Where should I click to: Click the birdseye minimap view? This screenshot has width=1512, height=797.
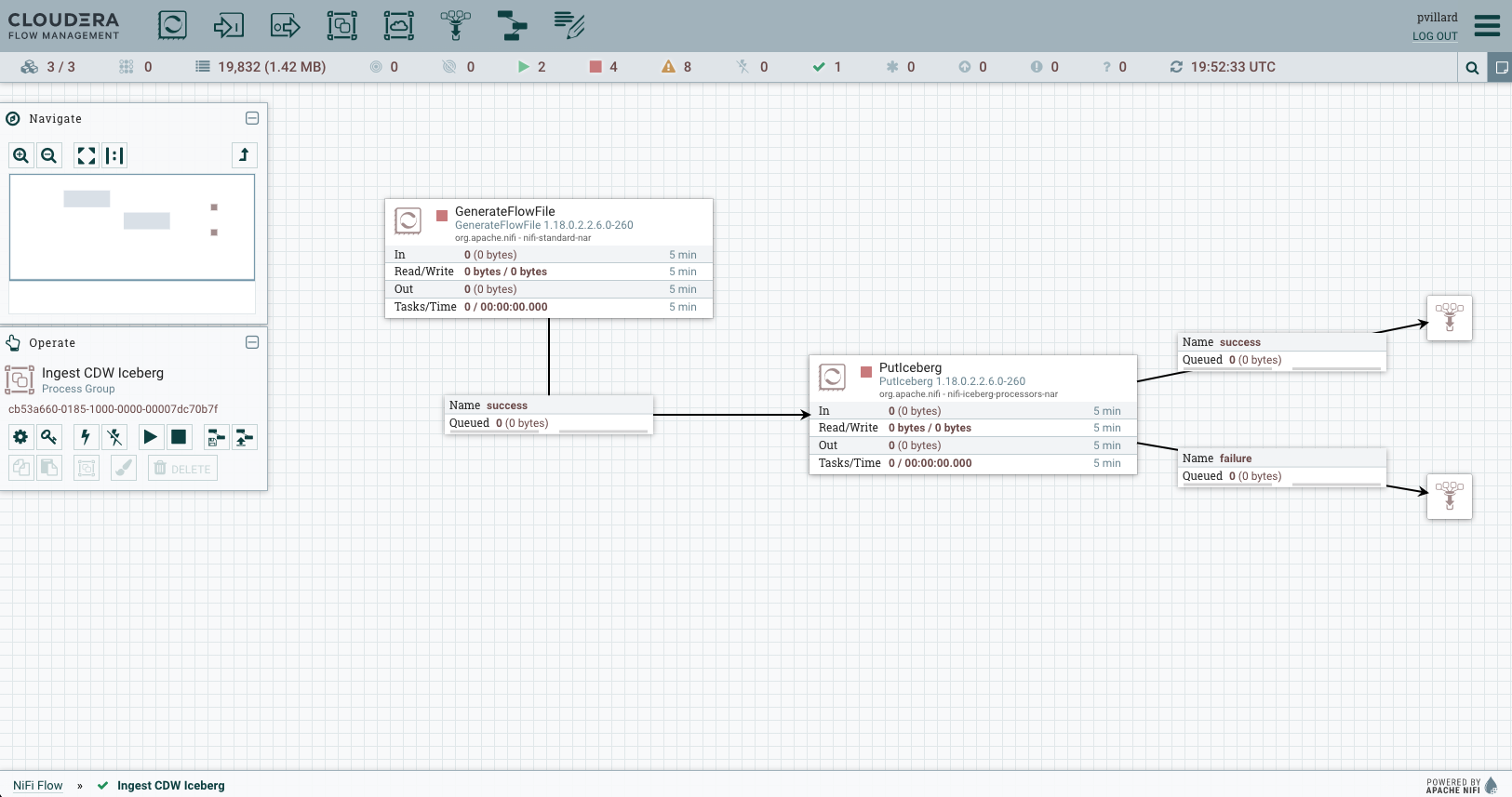click(x=132, y=227)
